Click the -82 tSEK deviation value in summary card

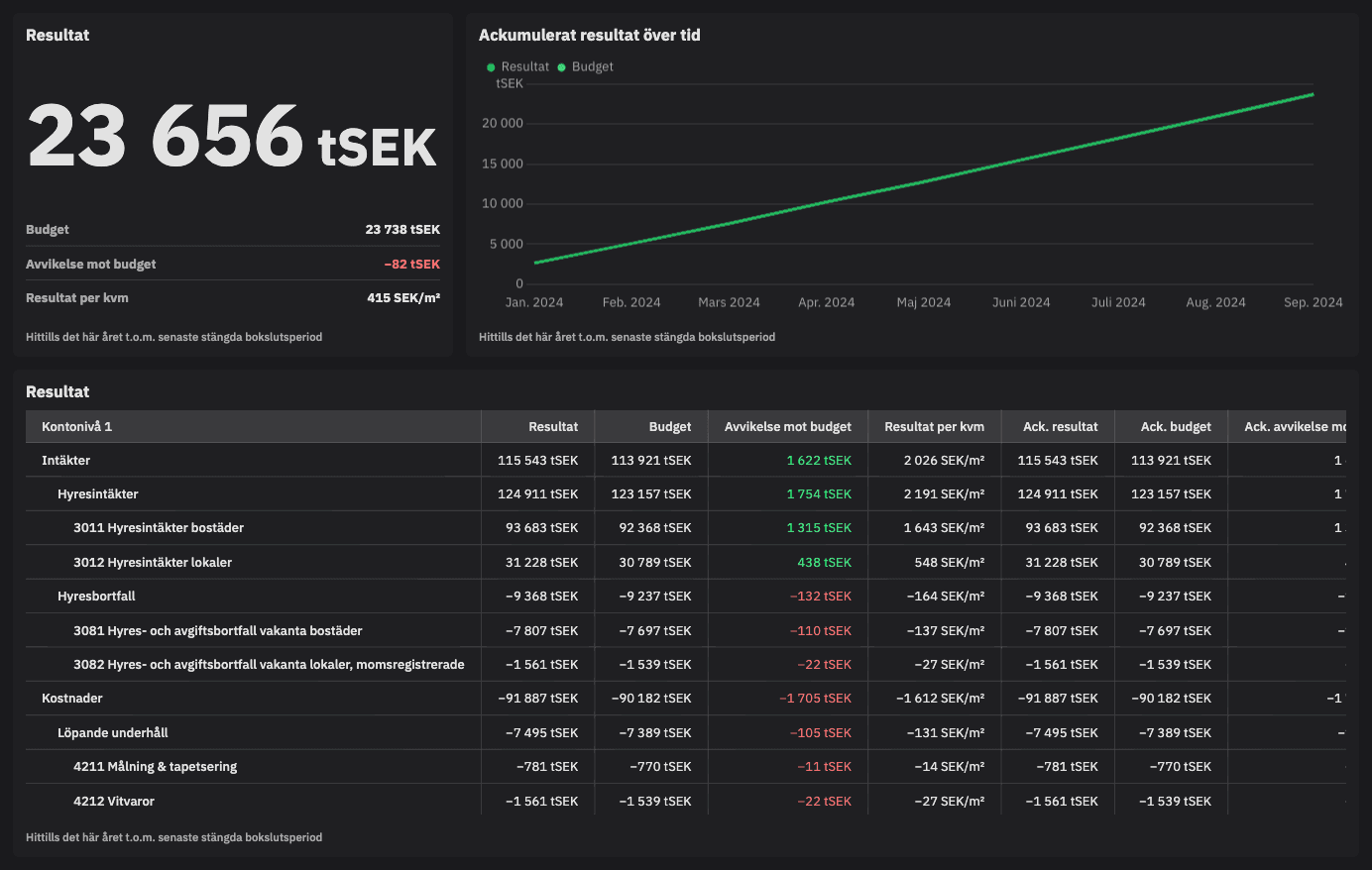(x=411, y=264)
